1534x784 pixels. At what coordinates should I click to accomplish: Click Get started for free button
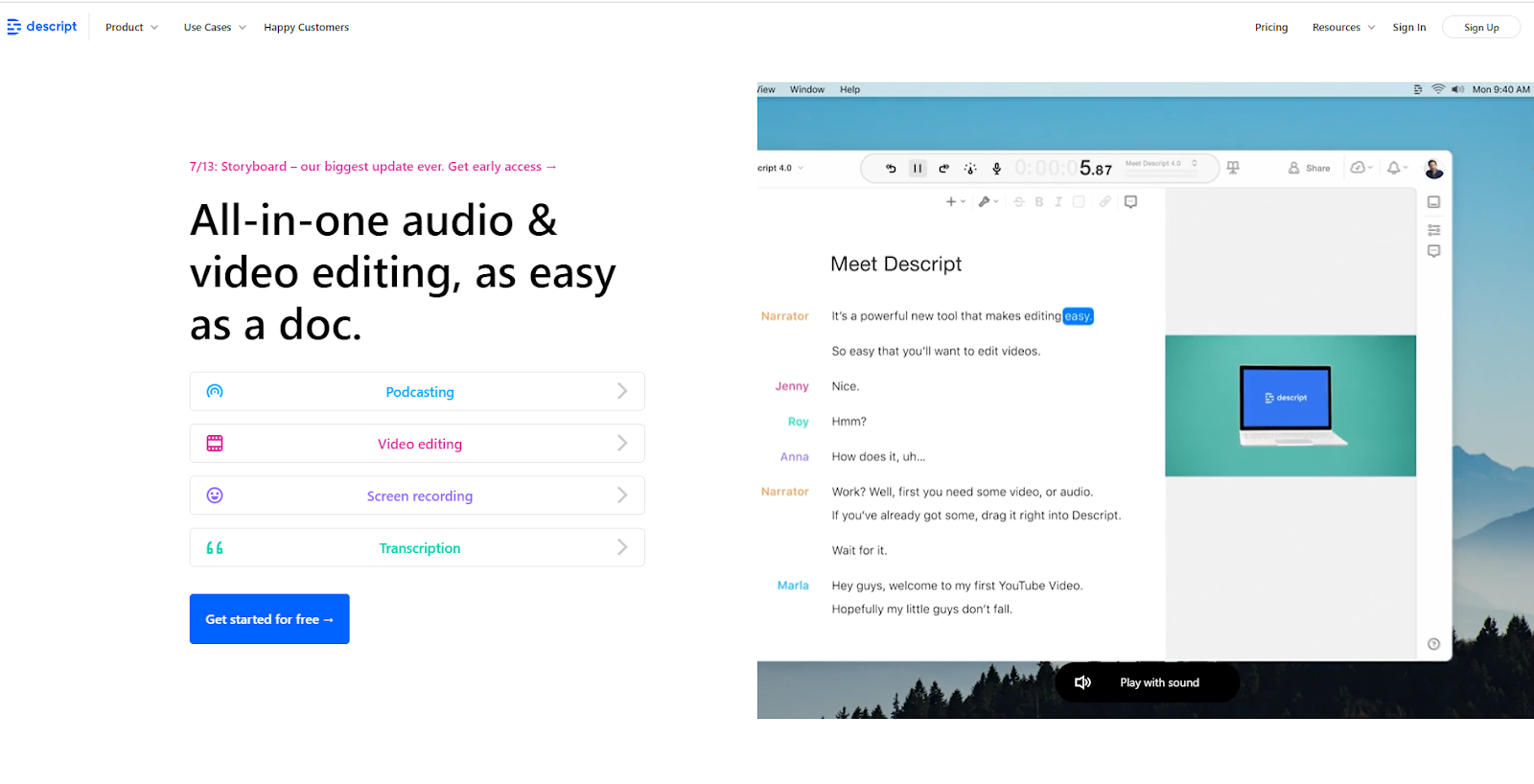click(269, 619)
